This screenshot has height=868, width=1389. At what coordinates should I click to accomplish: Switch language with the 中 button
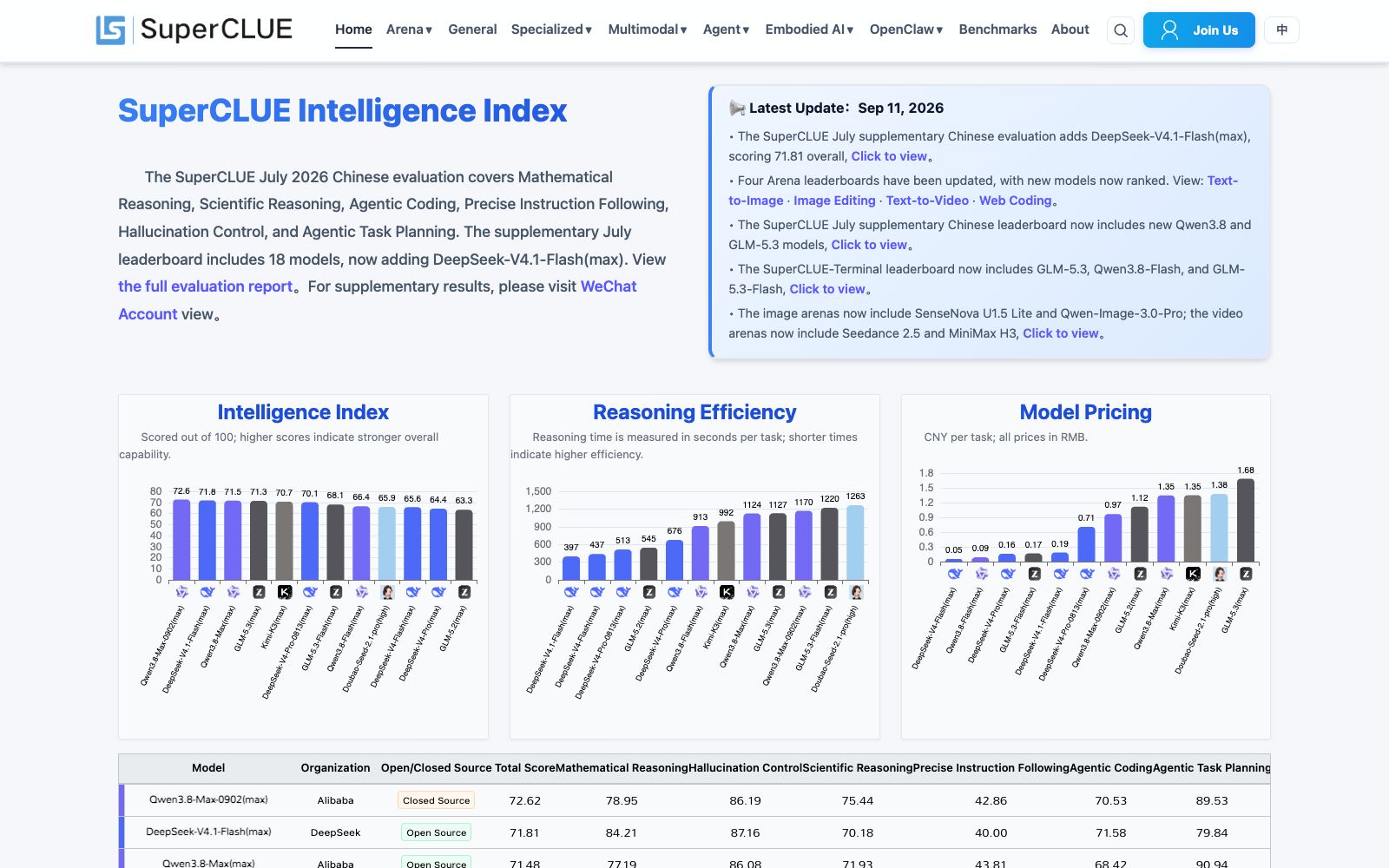point(1281,30)
